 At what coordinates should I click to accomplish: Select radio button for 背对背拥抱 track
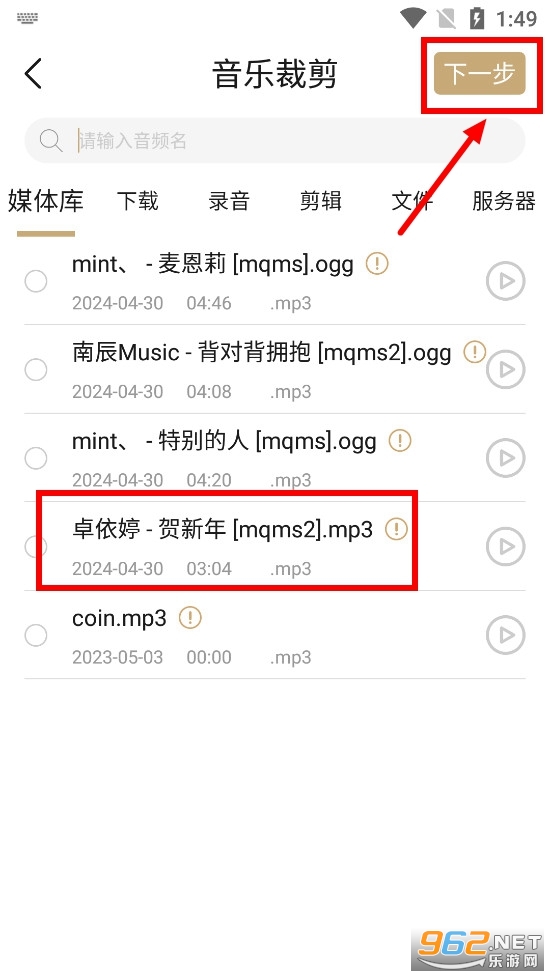(36, 369)
